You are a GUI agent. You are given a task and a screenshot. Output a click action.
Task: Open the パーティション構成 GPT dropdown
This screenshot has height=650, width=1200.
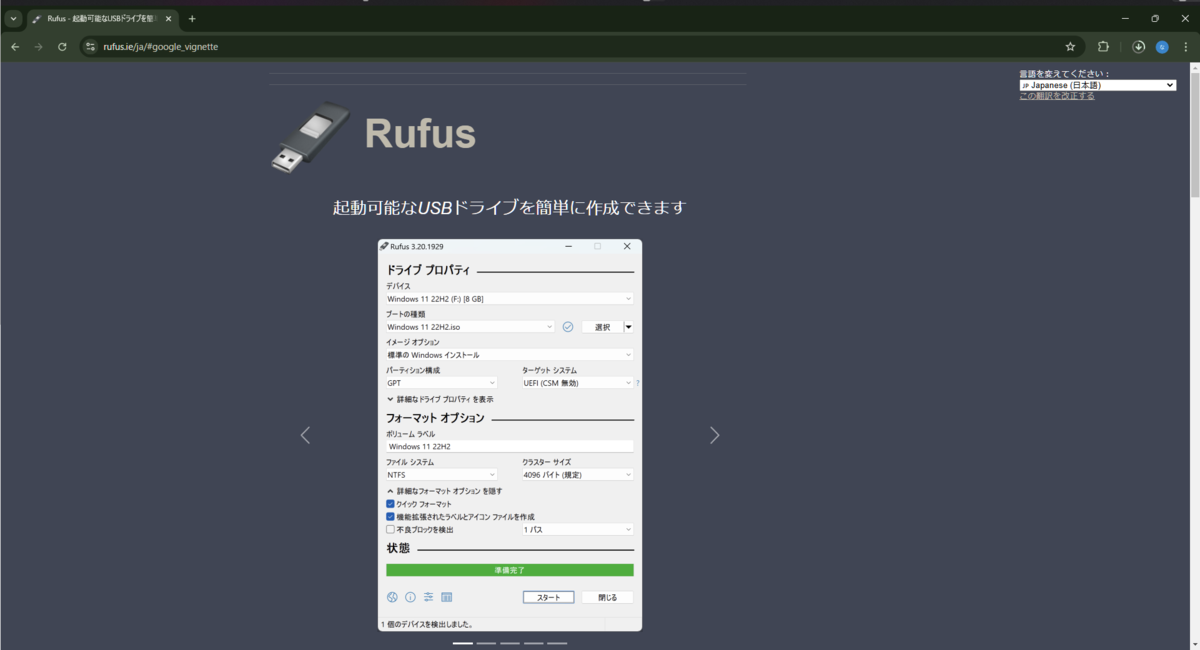pos(442,383)
